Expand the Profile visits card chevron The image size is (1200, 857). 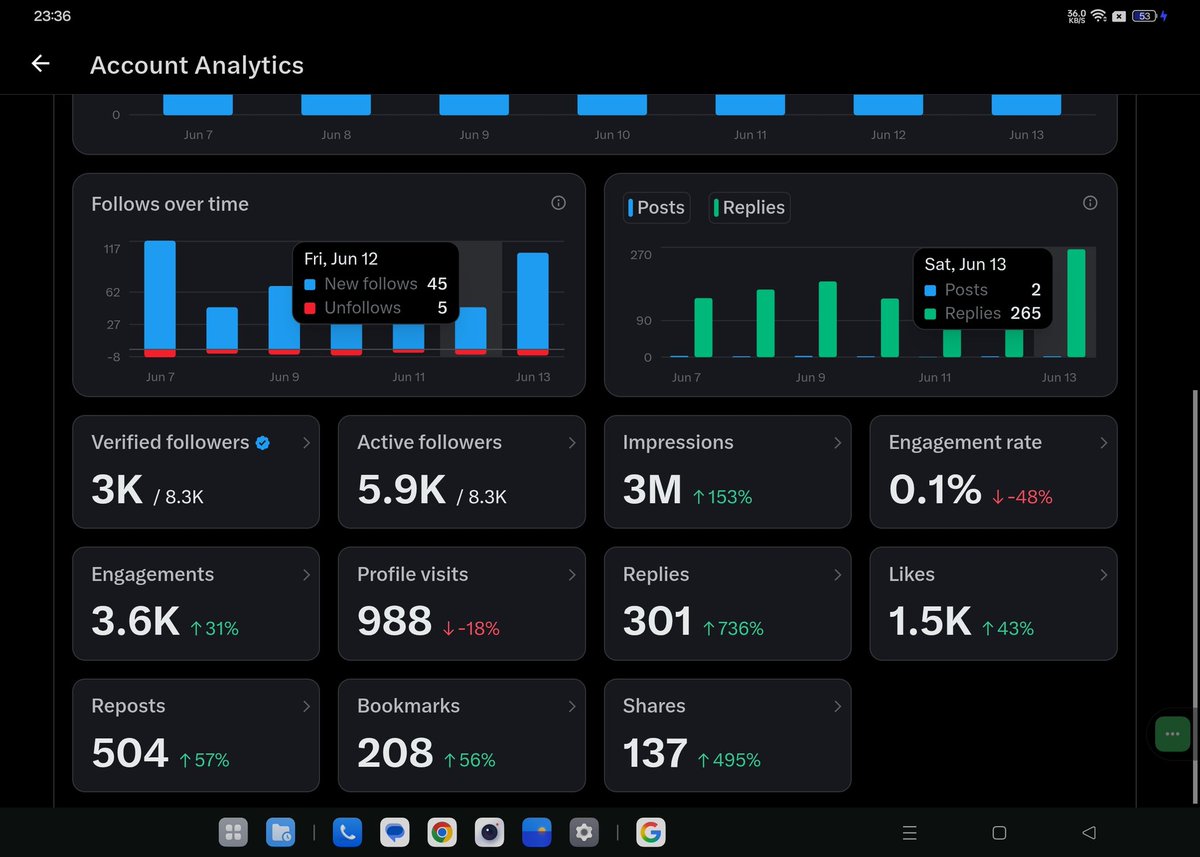[x=572, y=575]
